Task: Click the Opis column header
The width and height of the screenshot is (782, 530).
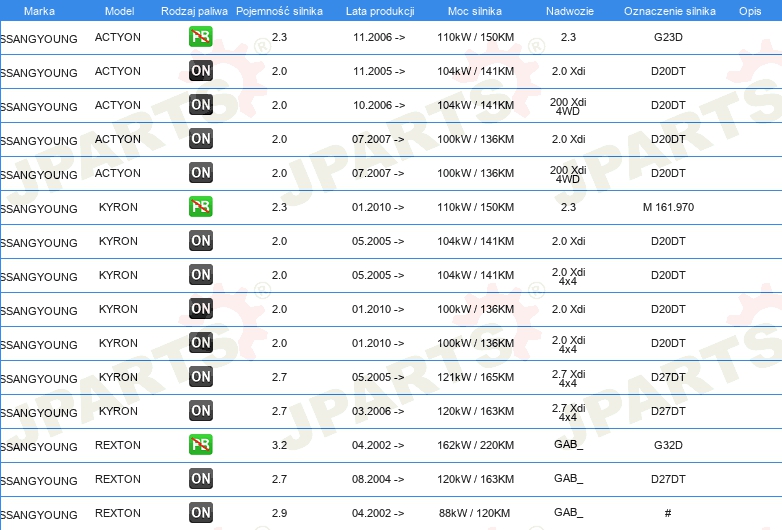Action: coord(749,10)
